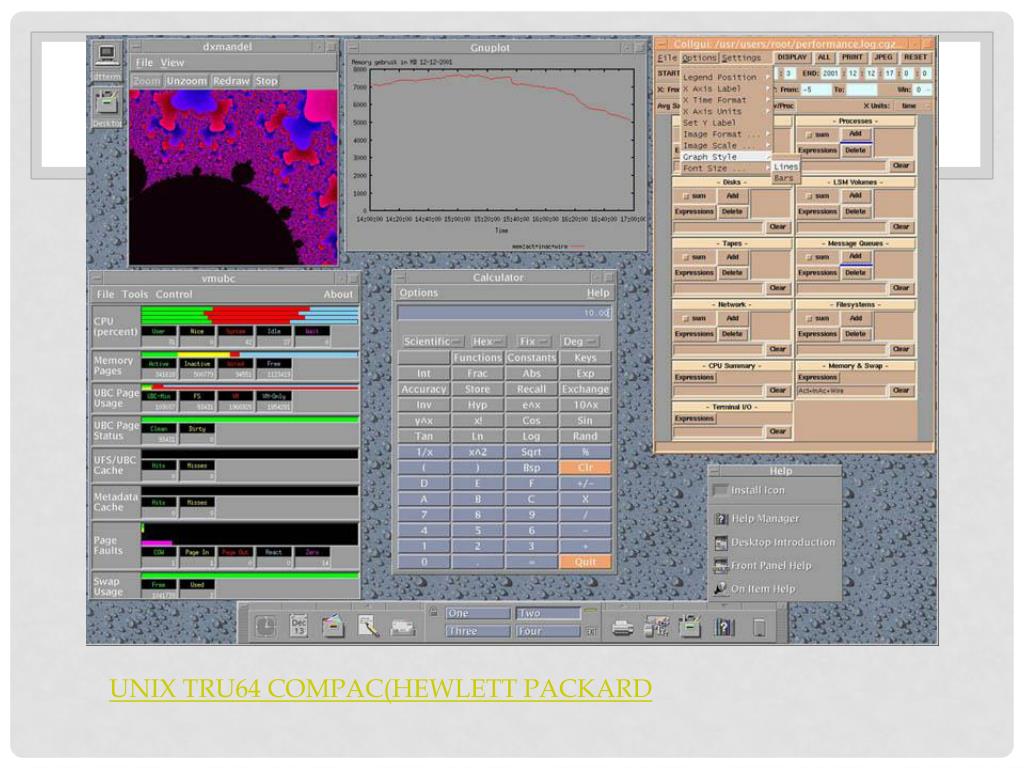Launch the text editor pencil icon
Image resolution: width=1024 pixels, height=768 pixels.
368,626
